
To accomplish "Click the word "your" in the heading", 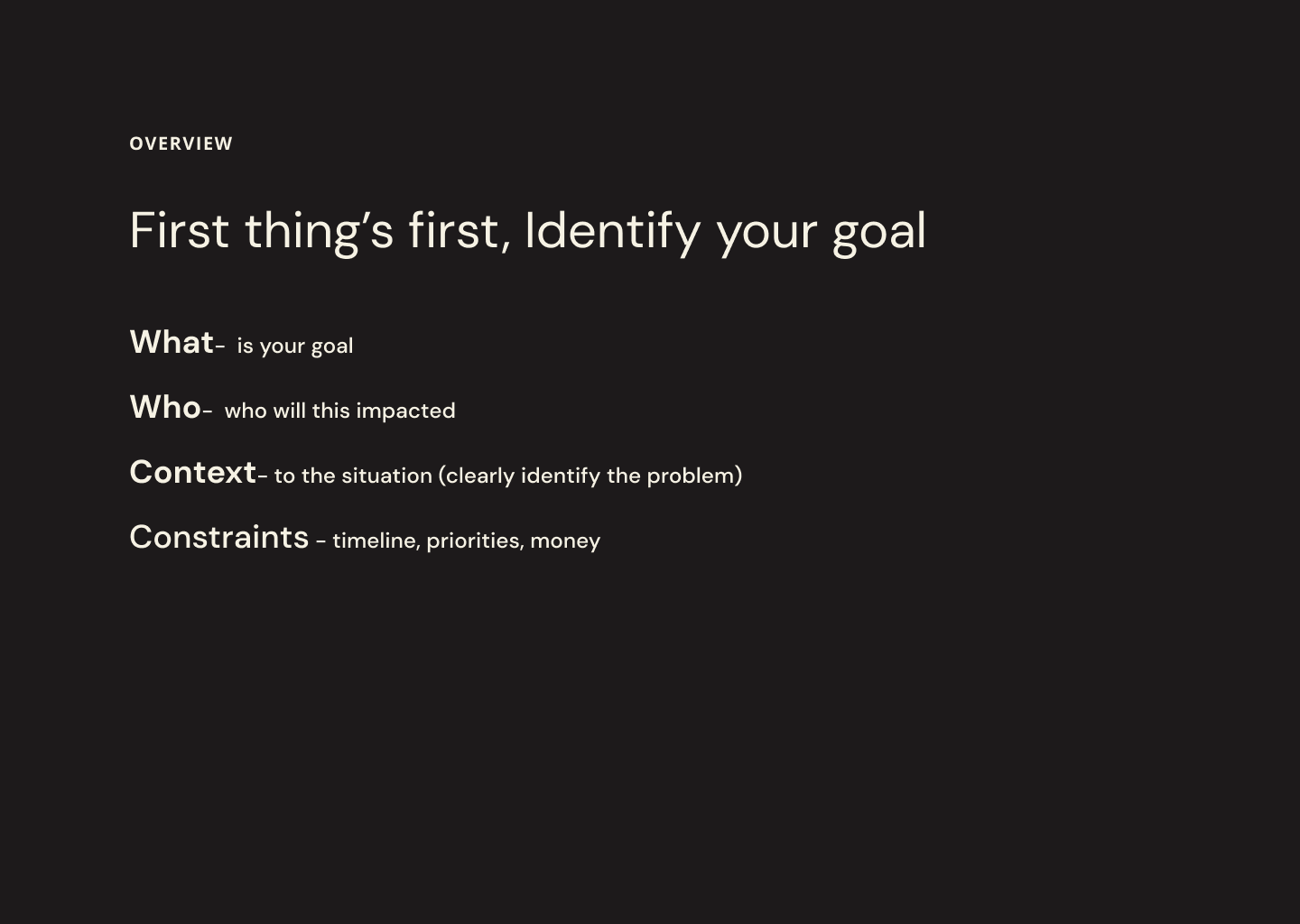I will (x=766, y=235).
